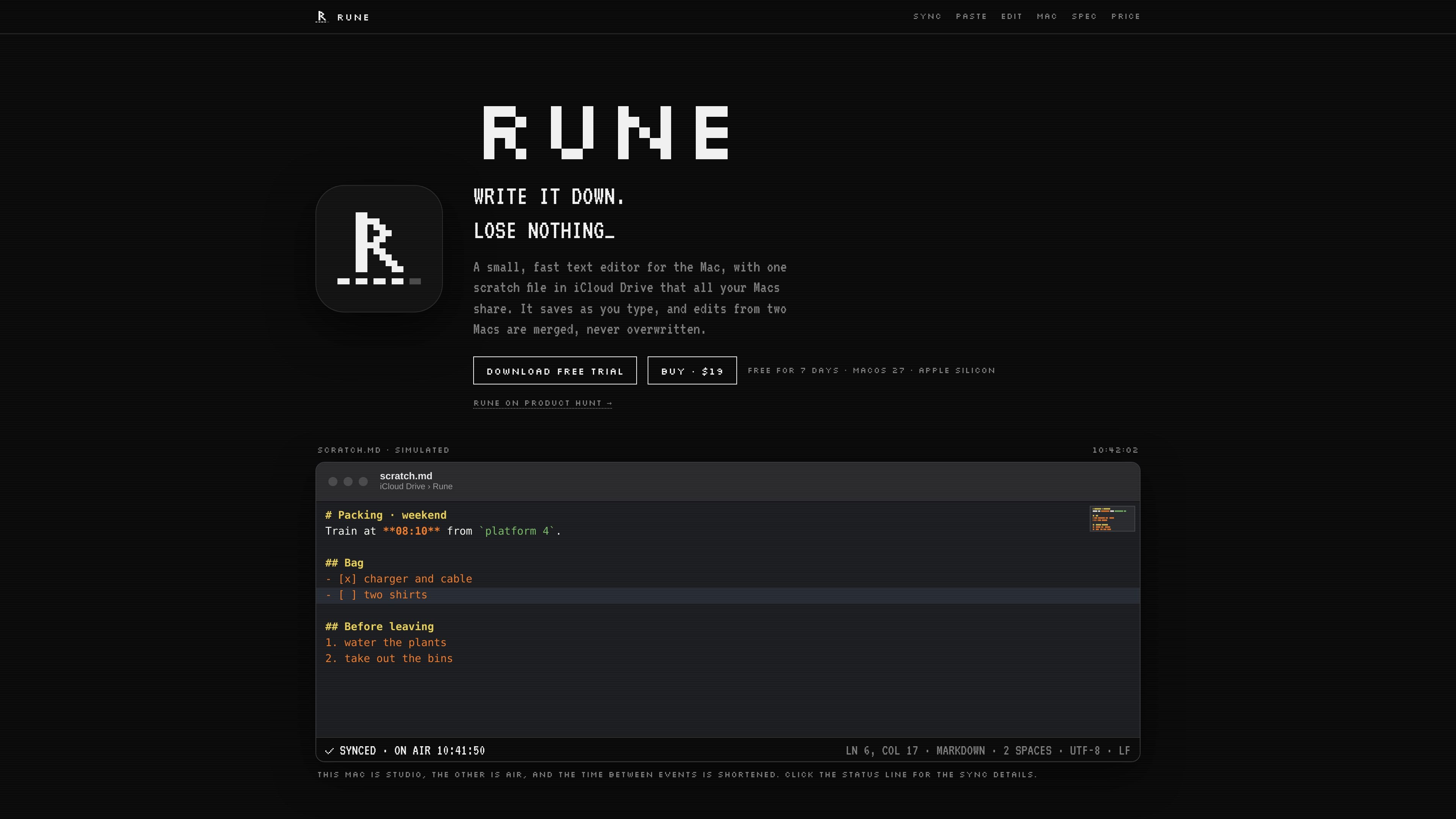The image size is (1456, 819).
Task: Open the Price nav item
Action: point(1126,16)
